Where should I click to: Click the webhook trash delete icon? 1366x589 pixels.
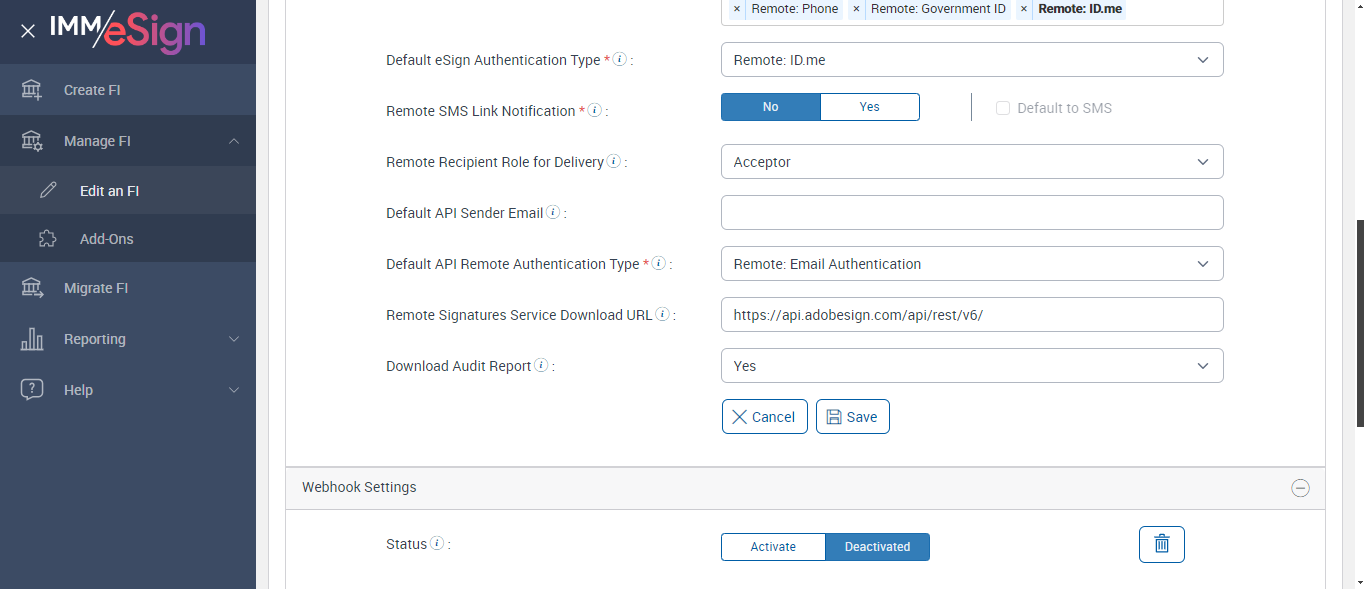coord(1161,544)
